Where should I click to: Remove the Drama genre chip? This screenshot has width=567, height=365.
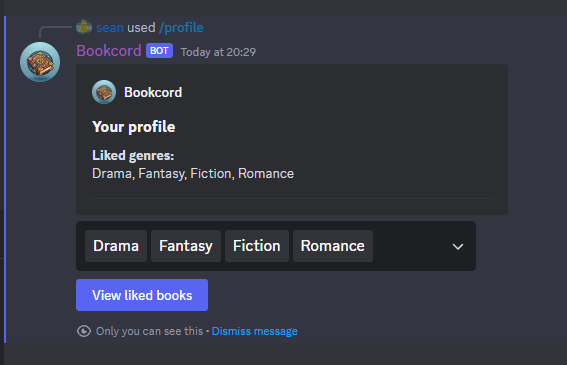coord(116,246)
